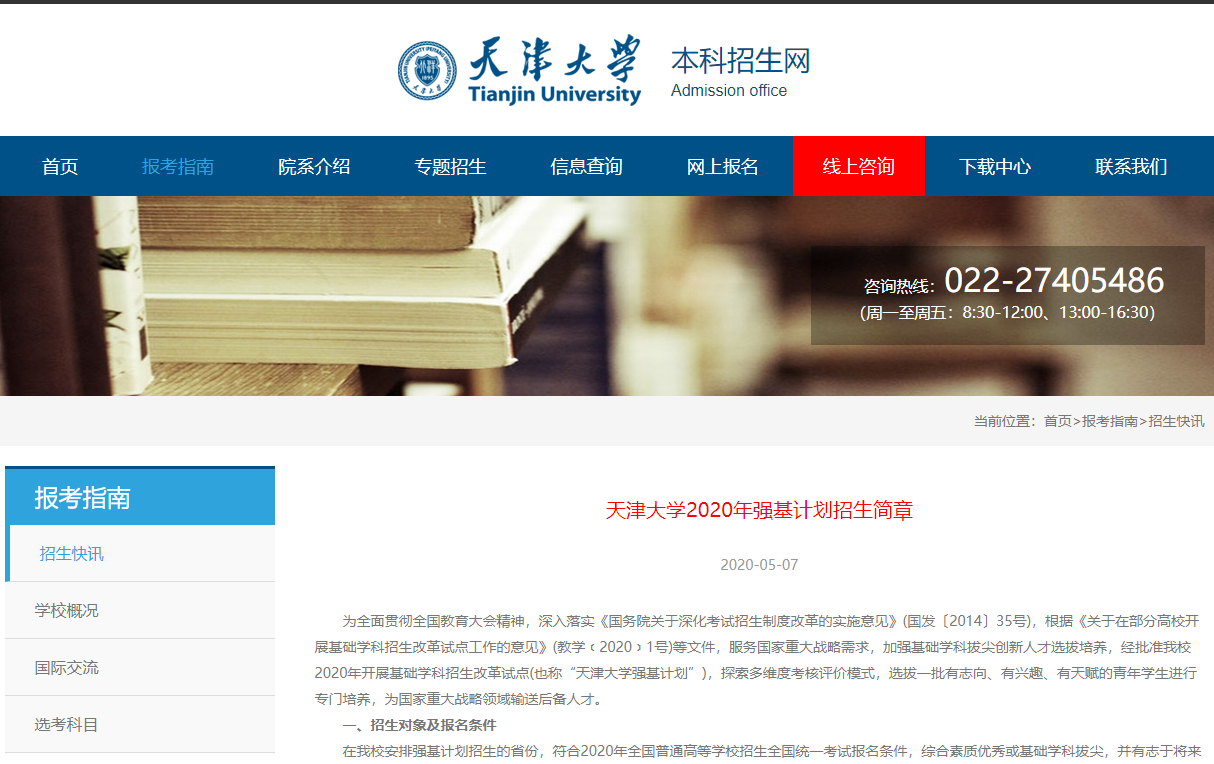Click the Tianjin University round seal logo
The image size is (1214, 764).
pos(428,71)
